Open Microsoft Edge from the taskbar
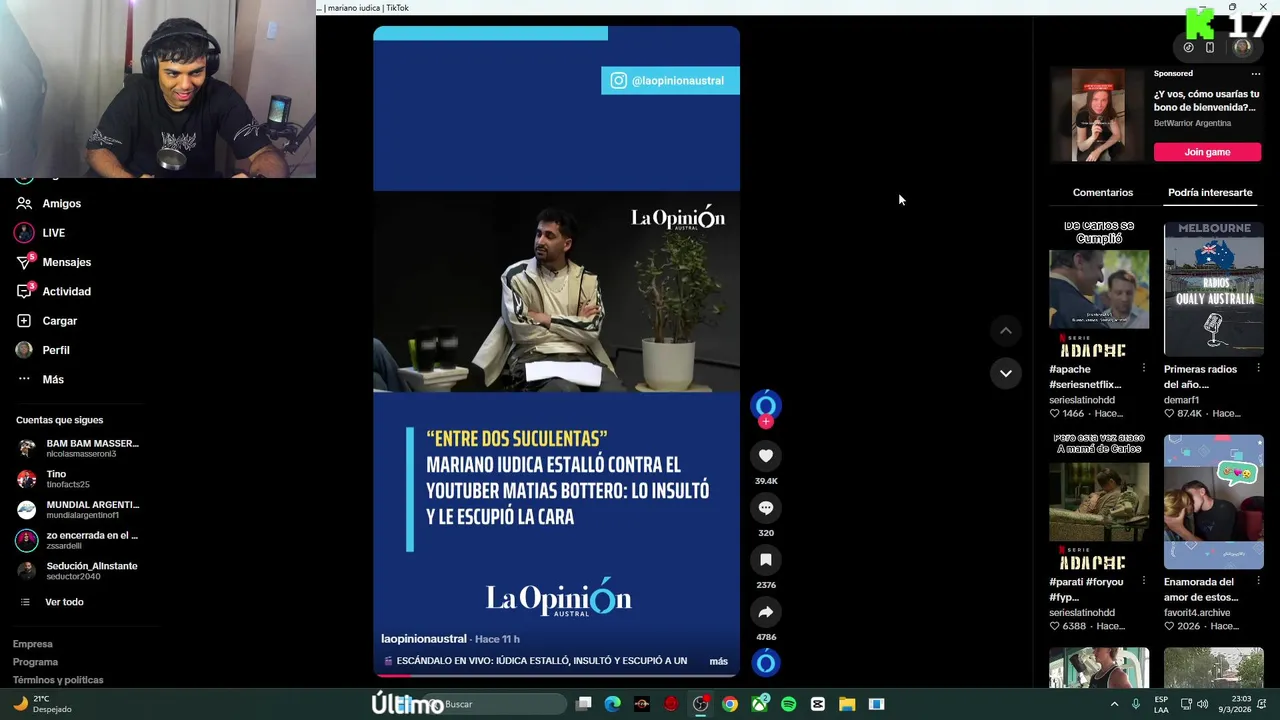The image size is (1280, 720). click(613, 704)
